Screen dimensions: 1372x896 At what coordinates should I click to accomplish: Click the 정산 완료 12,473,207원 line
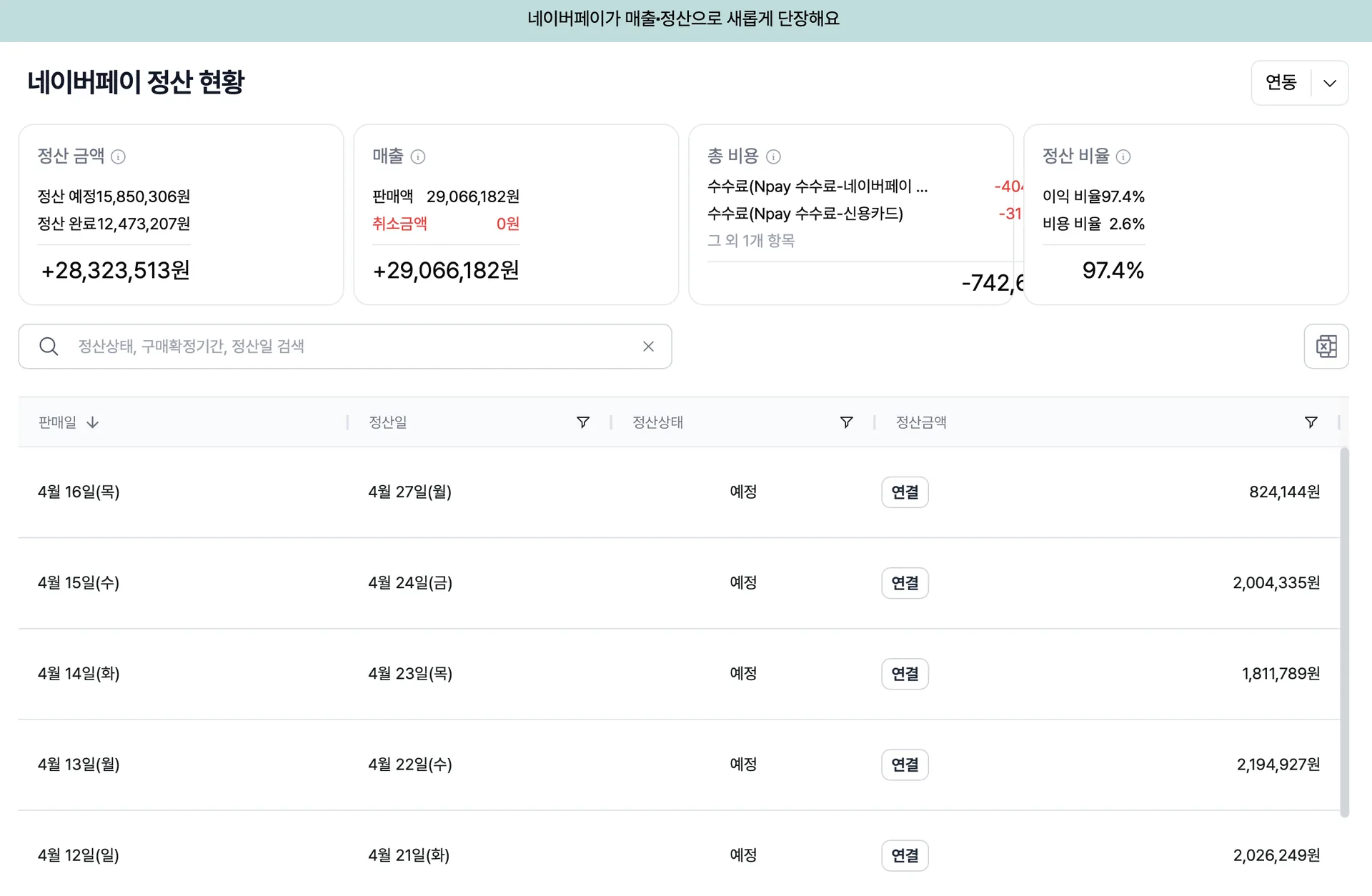[114, 224]
